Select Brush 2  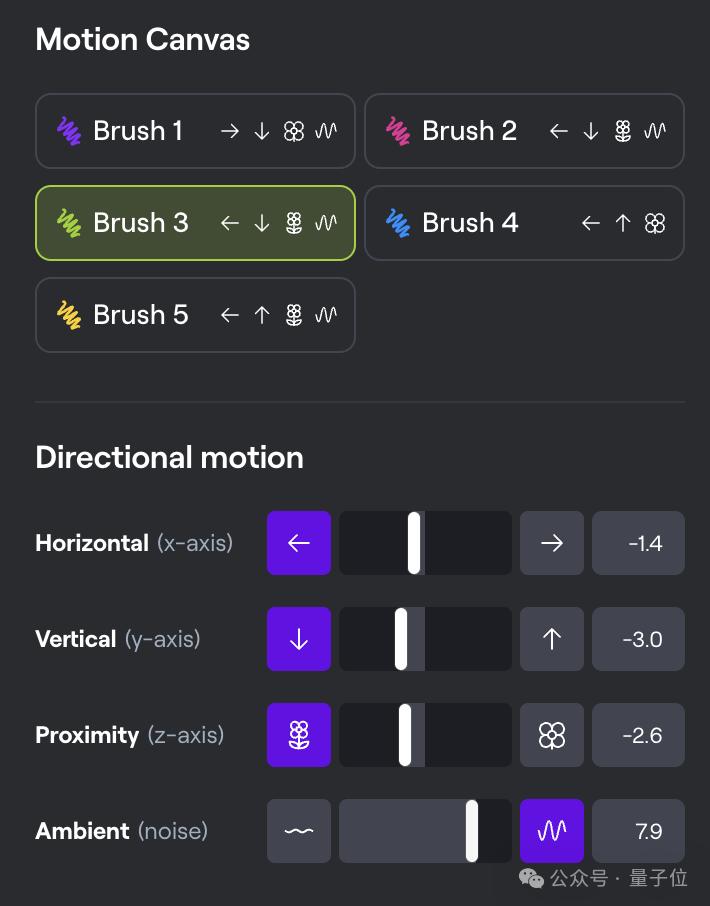pyautogui.click(x=525, y=131)
